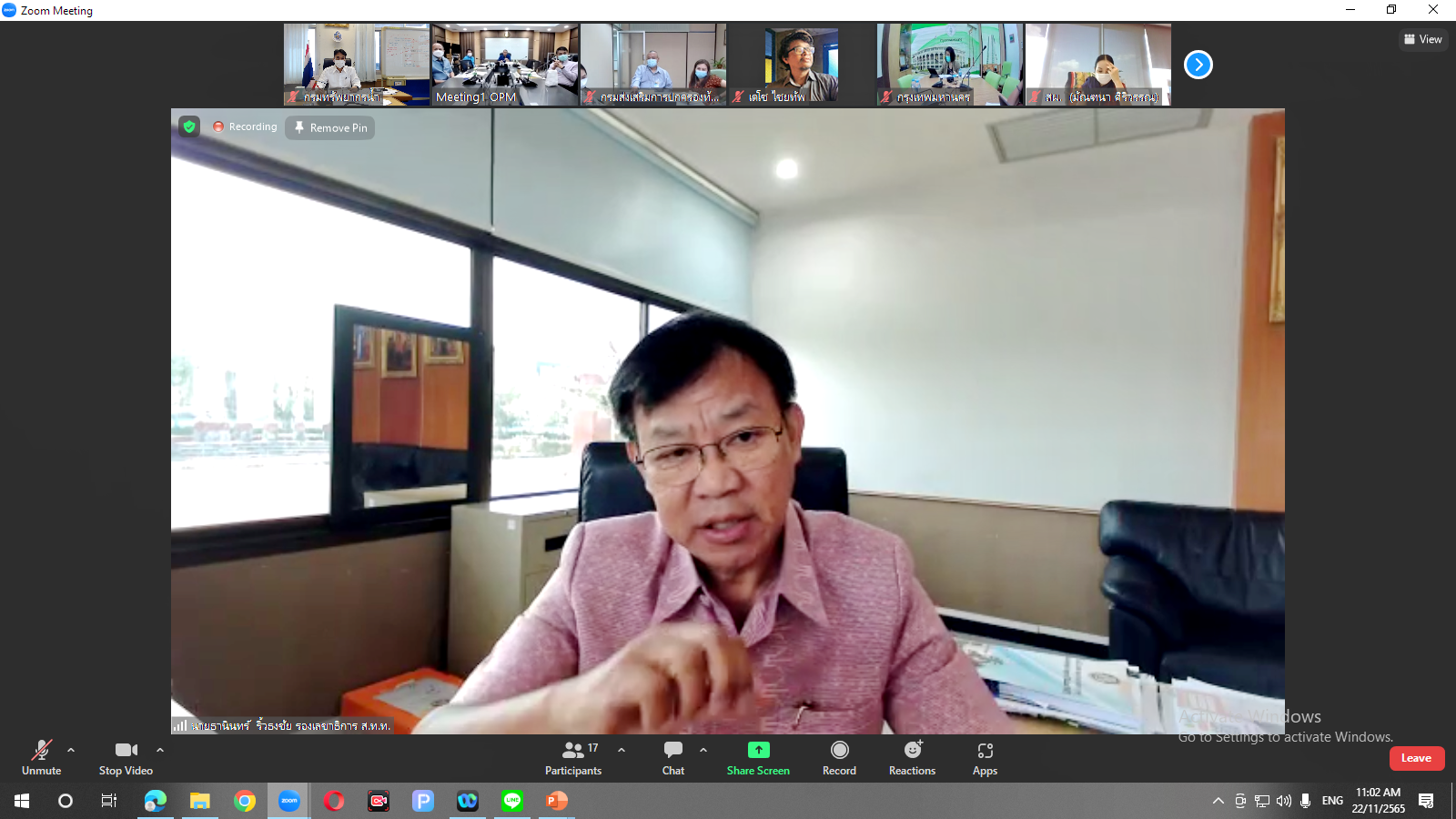The image size is (1456, 819).
Task: Open LINE from the taskbar
Action: (512, 801)
